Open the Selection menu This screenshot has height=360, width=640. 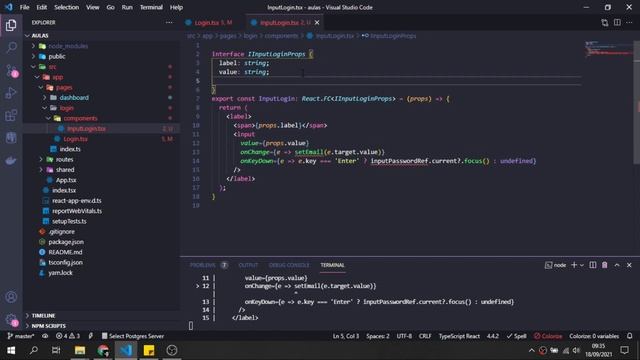[x=67, y=7]
